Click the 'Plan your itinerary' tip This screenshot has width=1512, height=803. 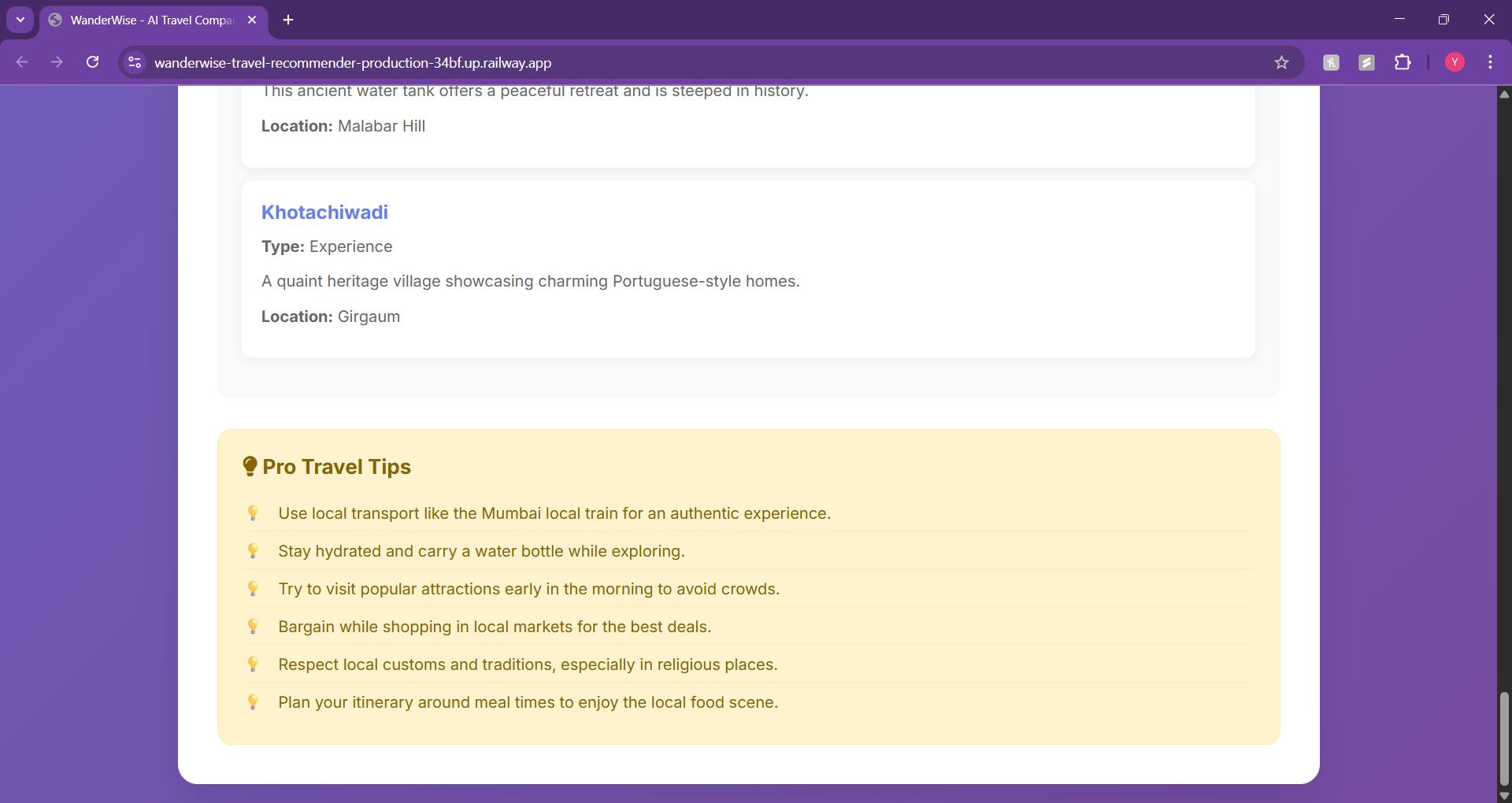[x=528, y=702]
